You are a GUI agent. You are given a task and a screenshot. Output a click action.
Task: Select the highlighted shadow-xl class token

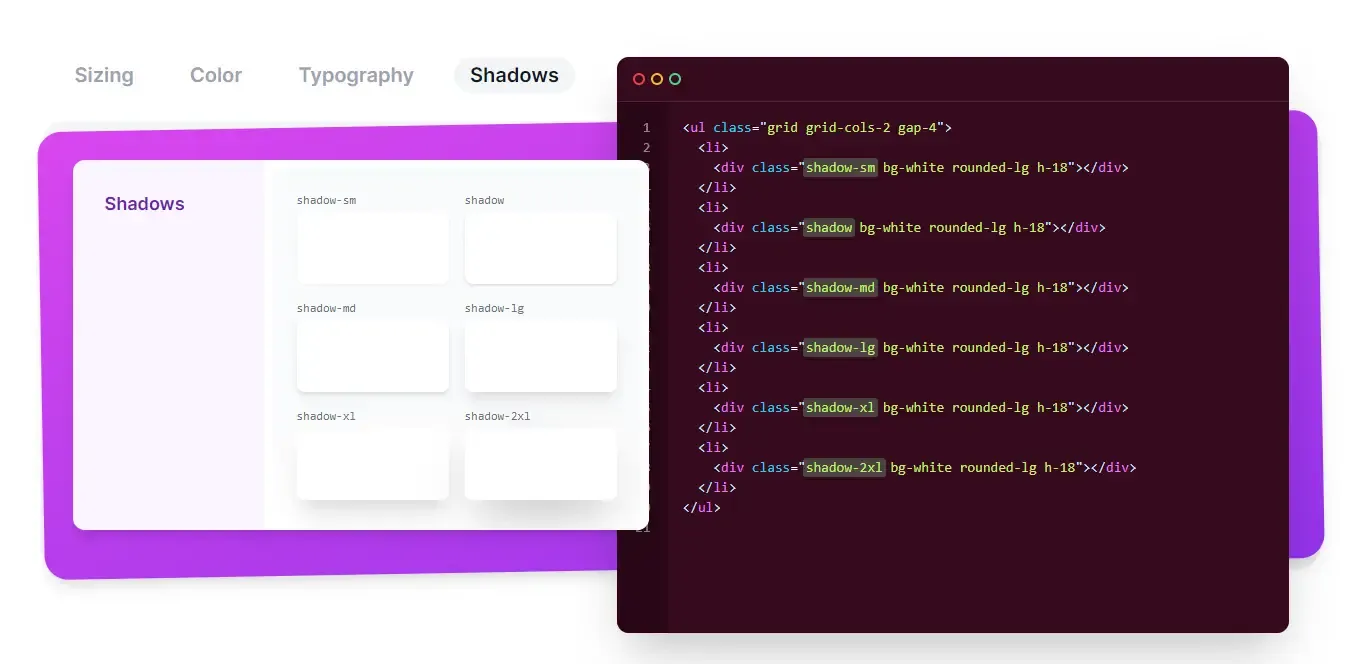click(840, 407)
